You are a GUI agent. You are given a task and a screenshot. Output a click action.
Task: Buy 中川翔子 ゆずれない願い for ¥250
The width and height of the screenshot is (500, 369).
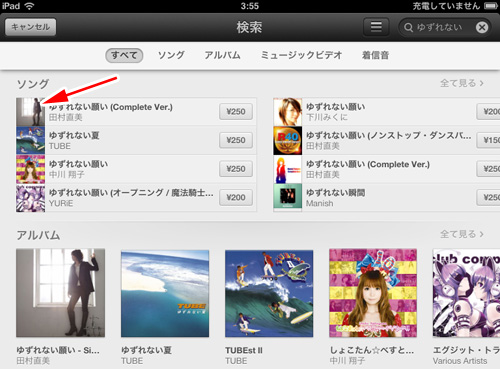[236, 169]
